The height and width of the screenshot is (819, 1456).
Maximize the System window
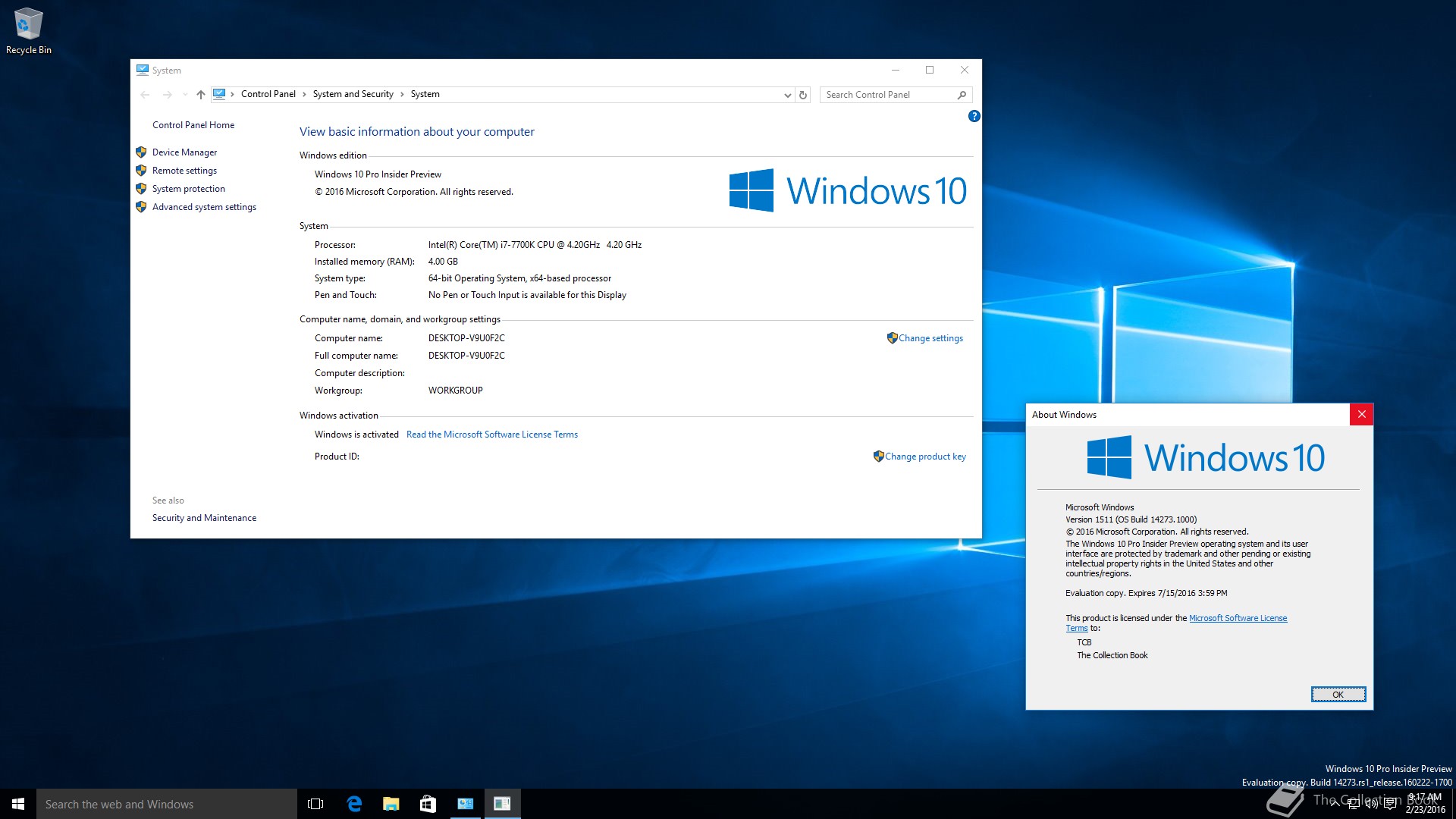[930, 70]
